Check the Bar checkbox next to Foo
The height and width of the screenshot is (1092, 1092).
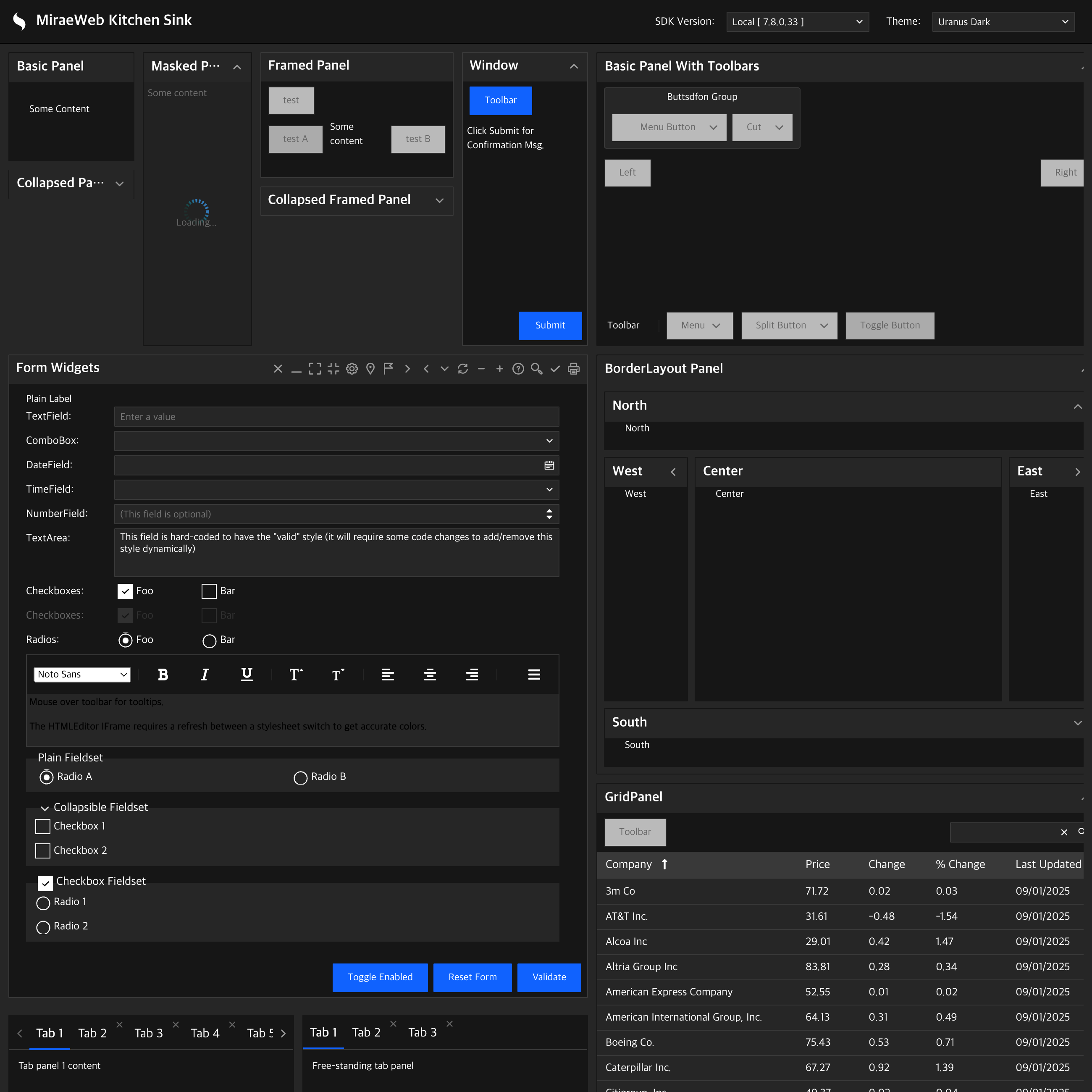pyautogui.click(x=209, y=591)
